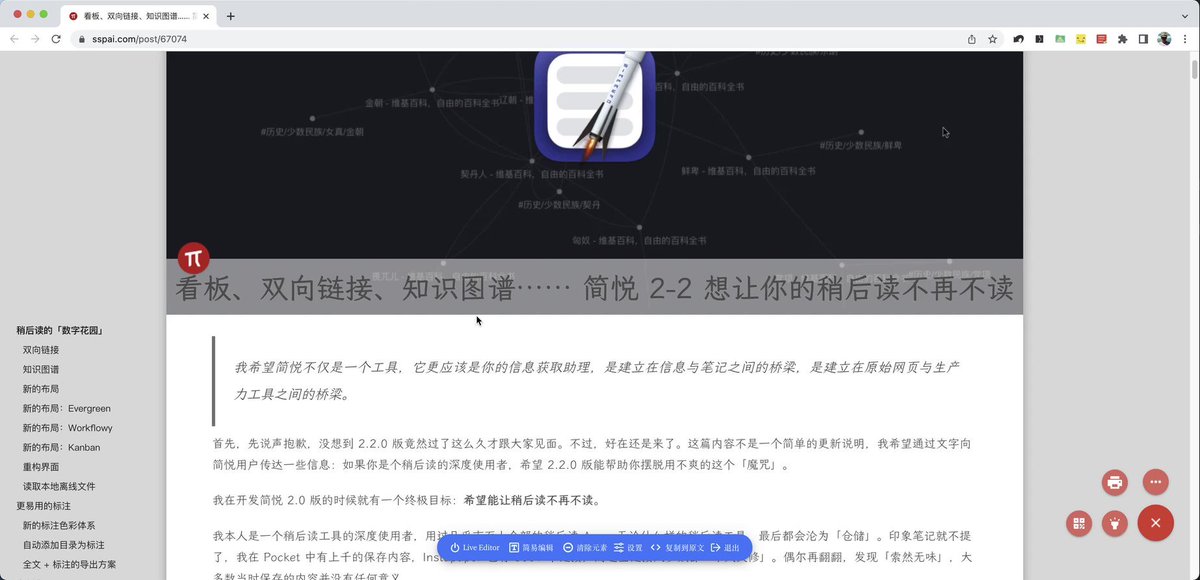The height and width of the screenshot is (580, 1200).
Task: Click the site lock icon in the address bar
Action: (83, 39)
